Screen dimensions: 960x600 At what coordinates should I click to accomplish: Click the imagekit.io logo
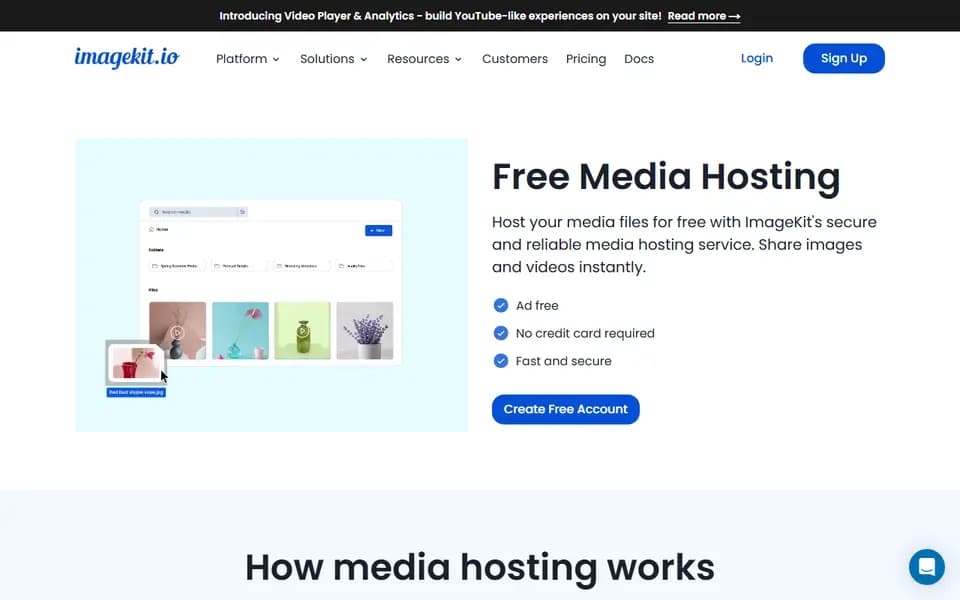click(x=127, y=57)
